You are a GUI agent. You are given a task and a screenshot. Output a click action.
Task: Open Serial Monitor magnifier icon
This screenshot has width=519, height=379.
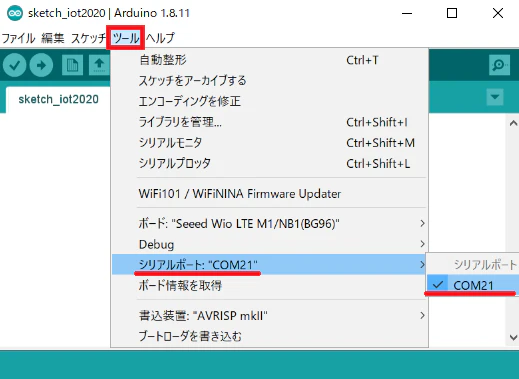coord(499,65)
